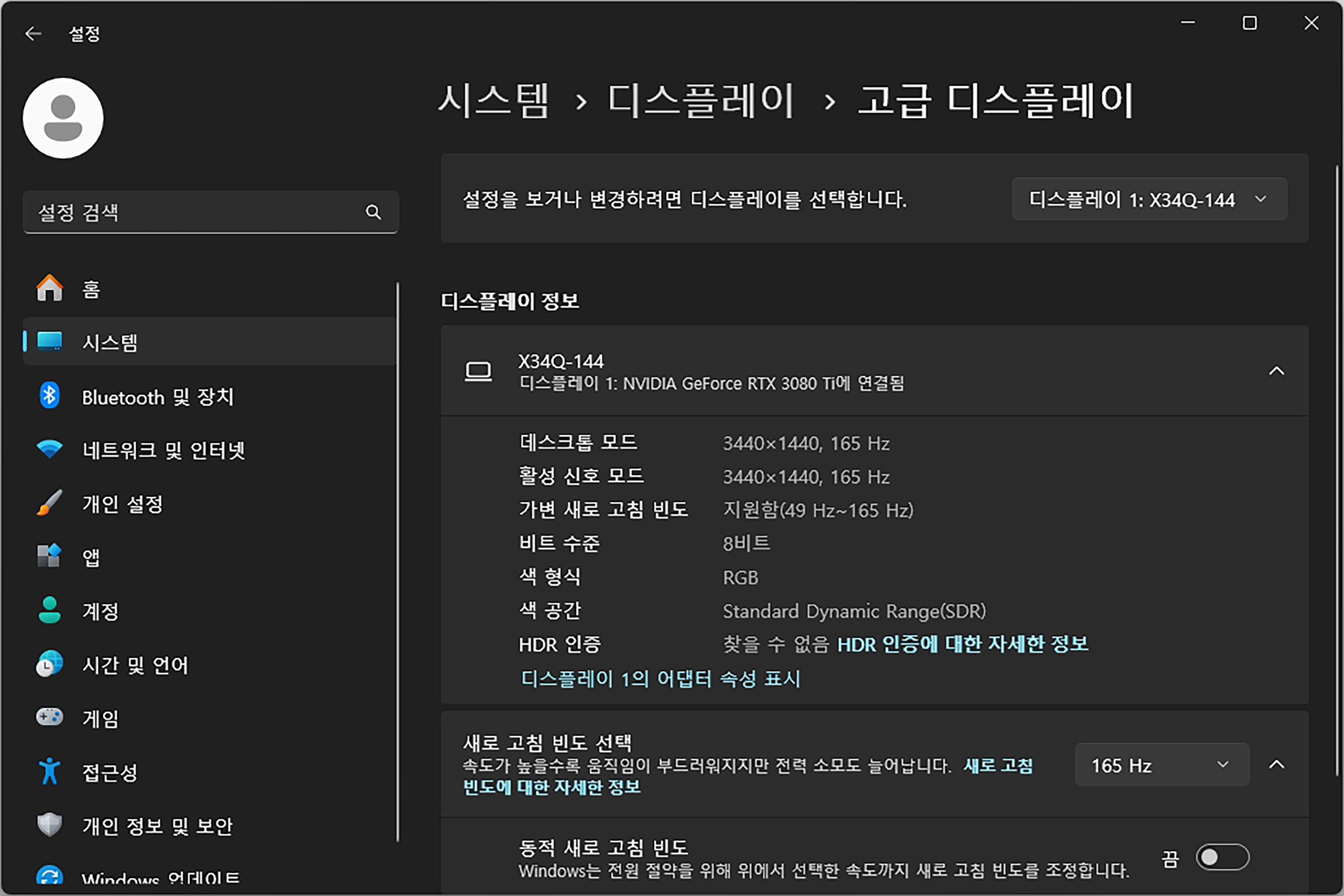Open HDR 인증에 대한 자세한 정보 link
This screenshot has width=1344, height=896.
(x=962, y=644)
